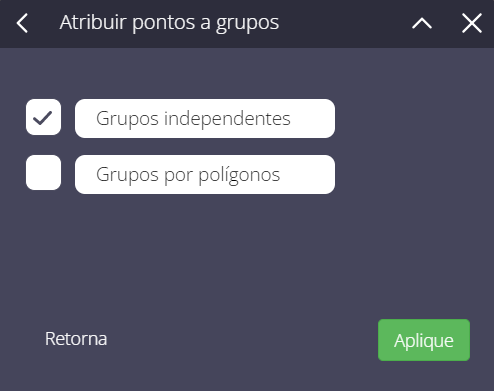Minimize the dialog via the caret icon

click(422, 24)
